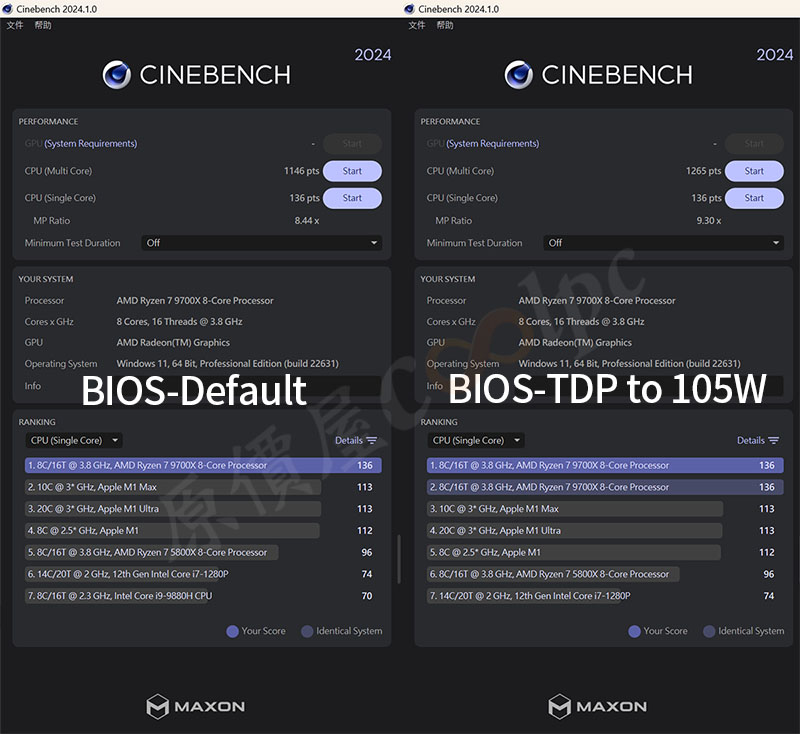The image size is (800, 734).
Task: Click the 1265 pts multi core score in the right window
Action: pyautogui.click(x=704, y=171)
